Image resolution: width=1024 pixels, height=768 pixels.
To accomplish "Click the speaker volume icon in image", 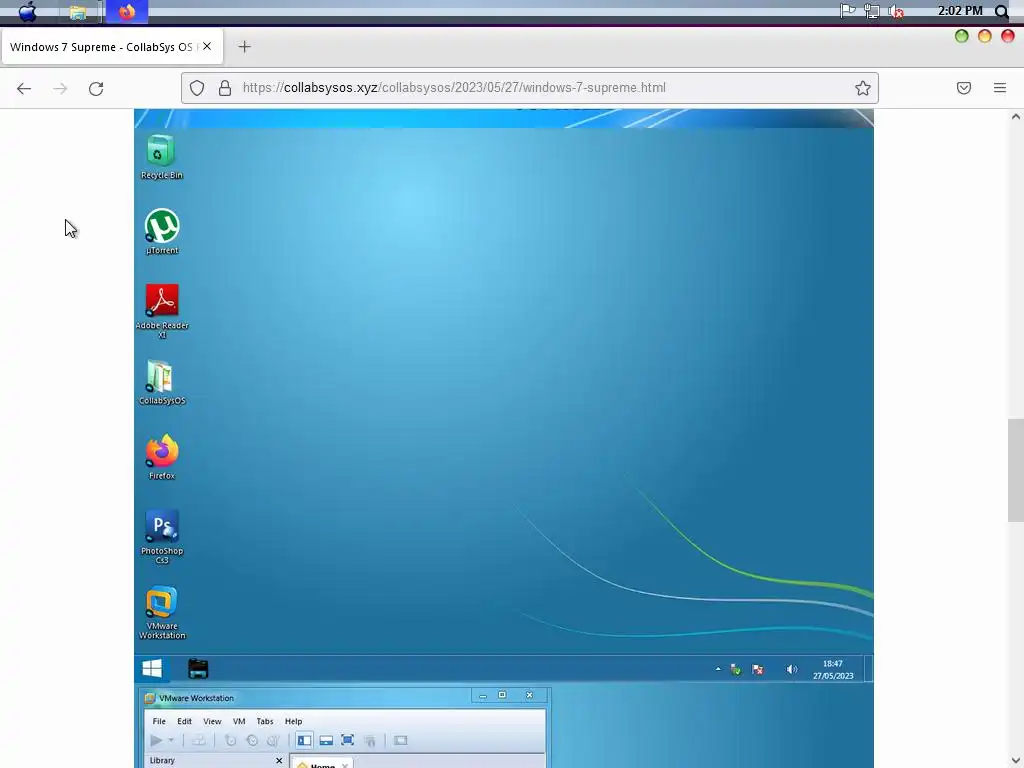I will [792, 669].
